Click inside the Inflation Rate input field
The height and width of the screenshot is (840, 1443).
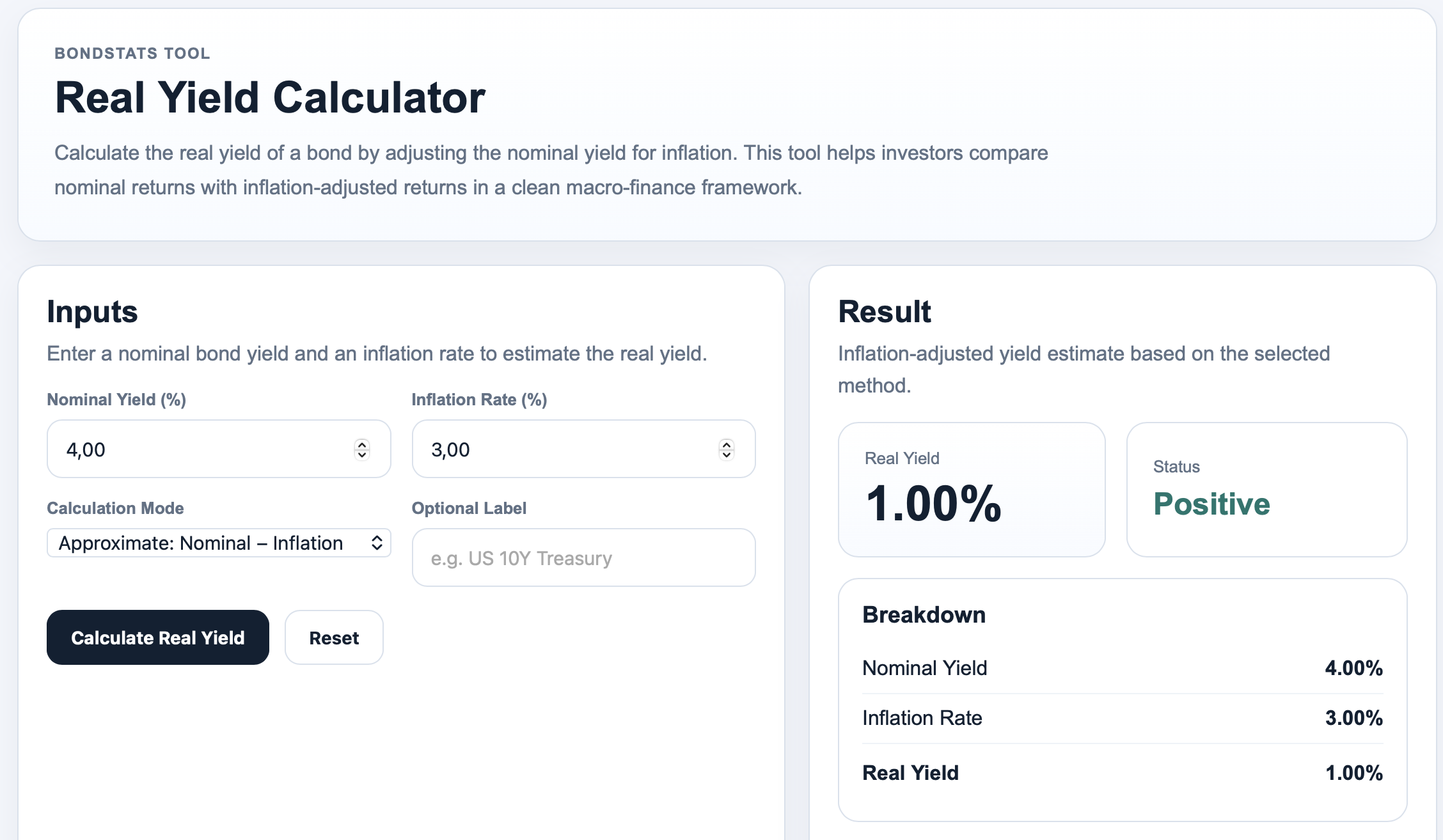556,449
